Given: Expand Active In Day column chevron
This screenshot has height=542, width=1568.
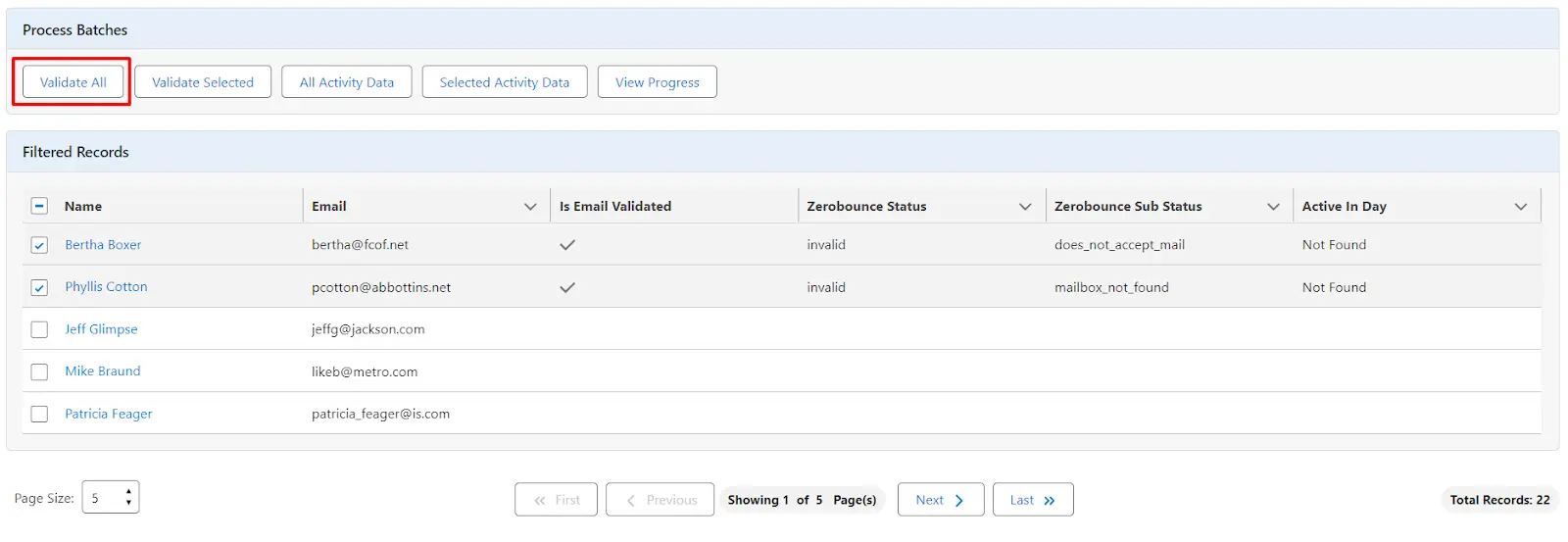Looking at the screenshot, I should tap(1520, 207).
